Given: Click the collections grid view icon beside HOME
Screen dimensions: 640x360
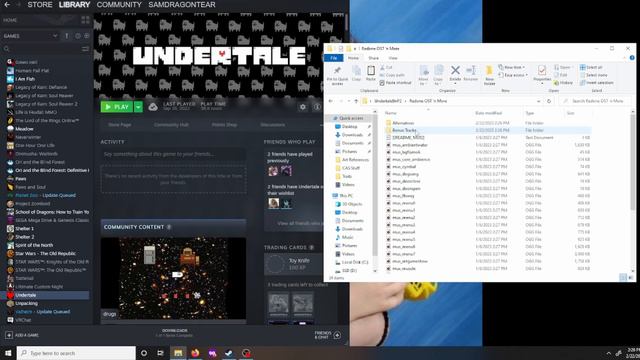Looking at the screenshot, I should 85,20.
